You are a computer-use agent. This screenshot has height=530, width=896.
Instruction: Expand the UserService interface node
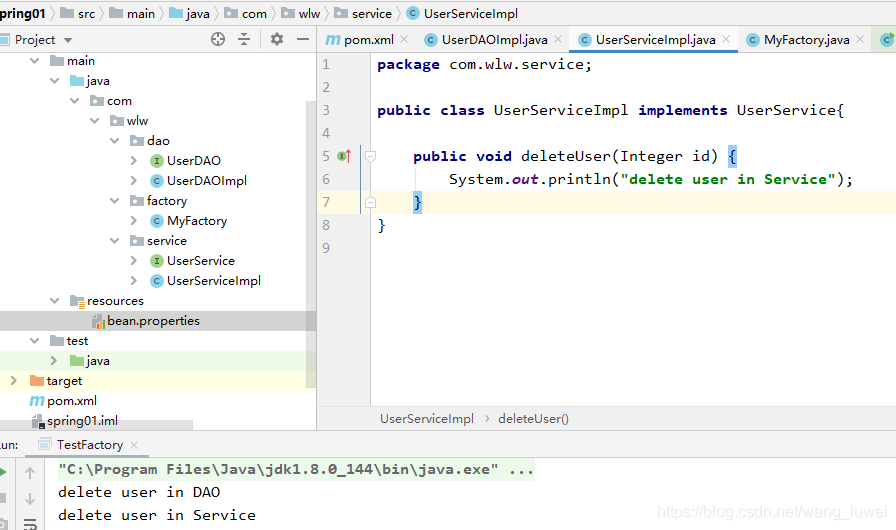tap(134, 260)
